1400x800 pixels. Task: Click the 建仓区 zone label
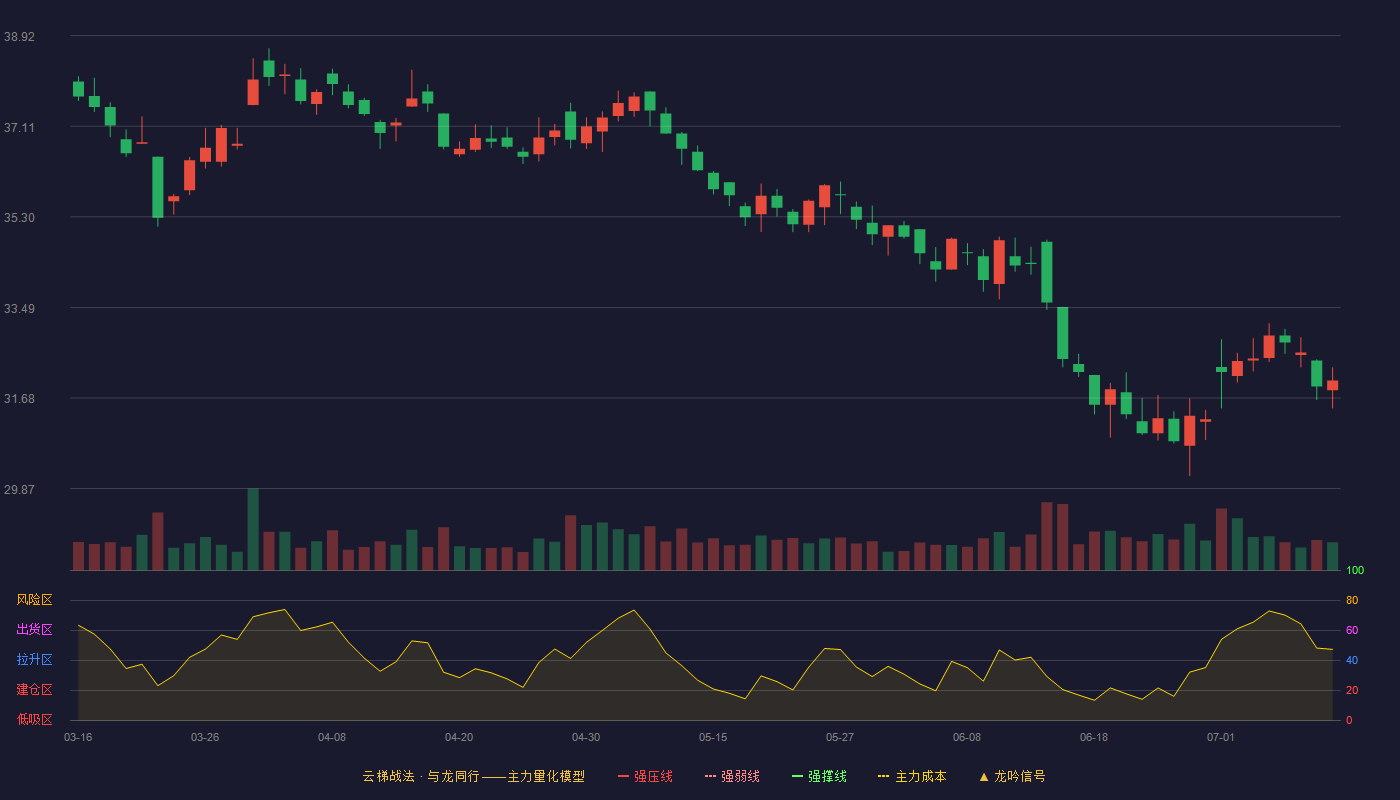tap(35, 690)
